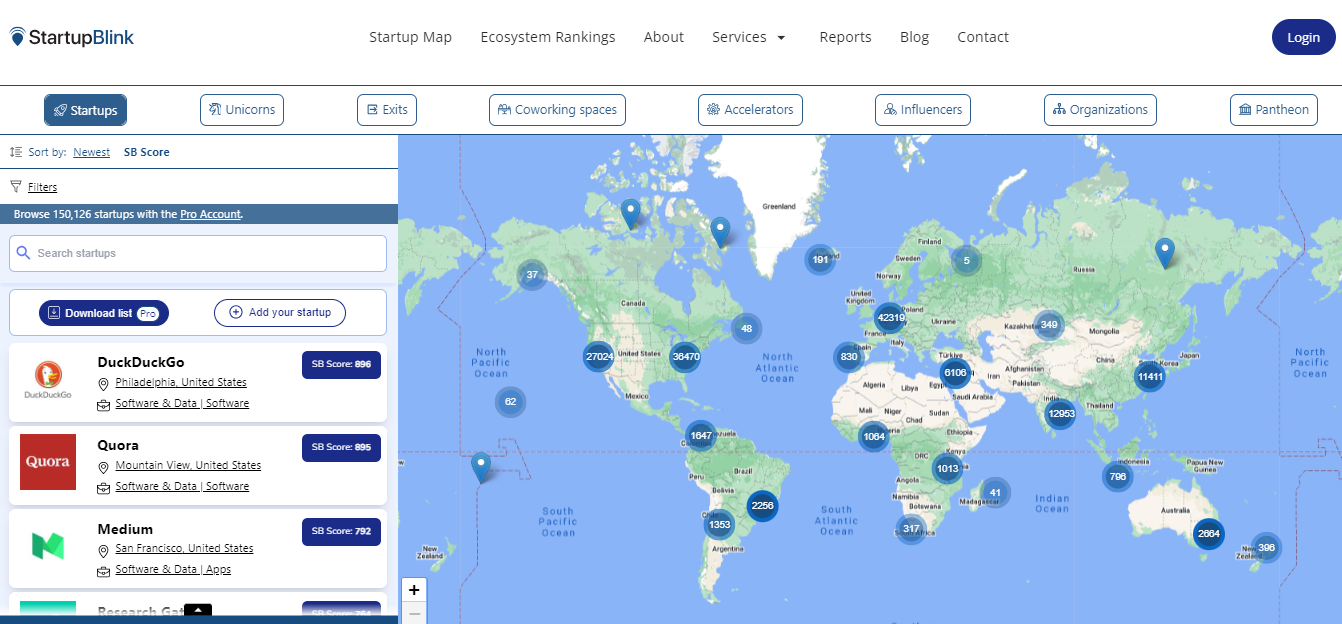Click the StartupBlink logo

click(x=72, y=37)
